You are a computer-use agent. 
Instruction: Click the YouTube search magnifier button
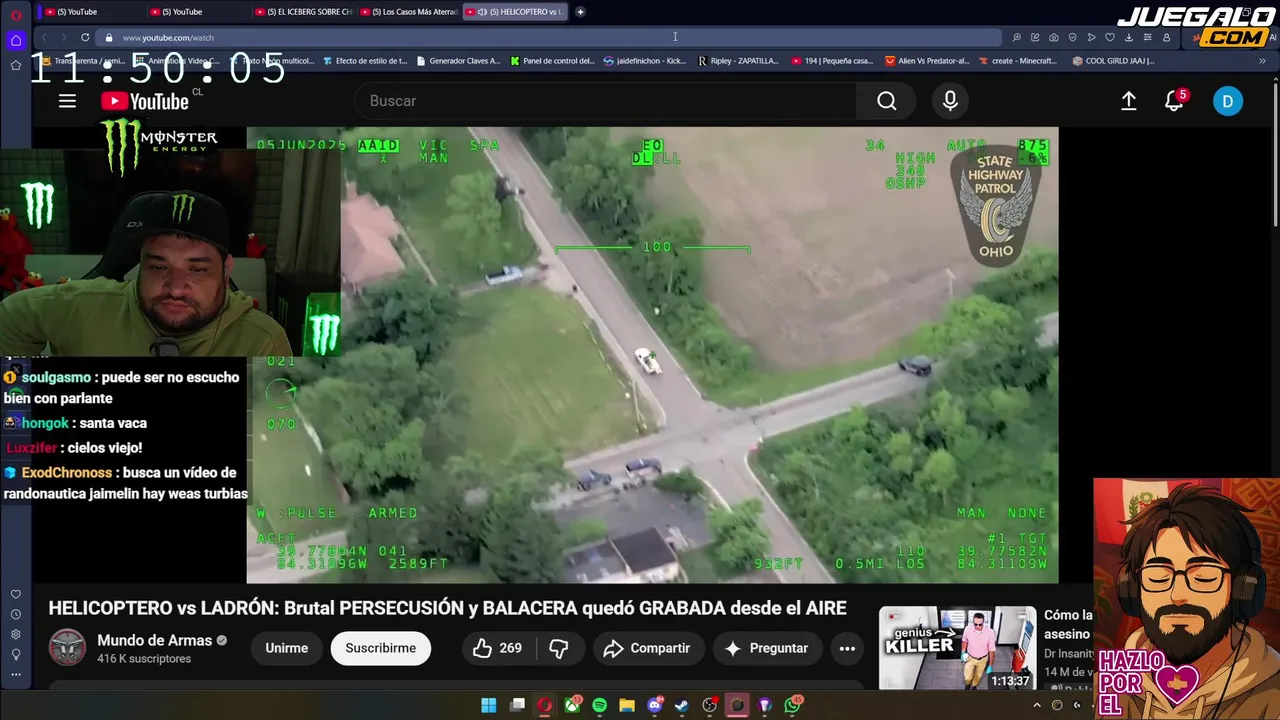(887, 101)
